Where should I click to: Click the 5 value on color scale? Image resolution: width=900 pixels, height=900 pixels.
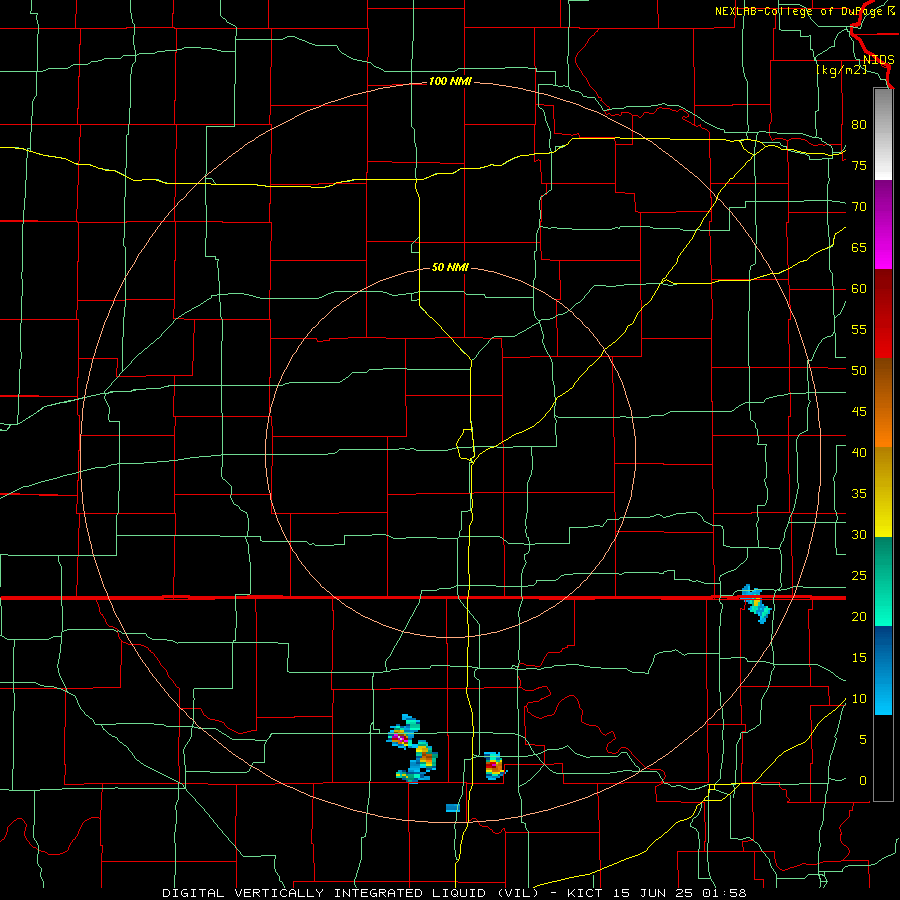863,740
